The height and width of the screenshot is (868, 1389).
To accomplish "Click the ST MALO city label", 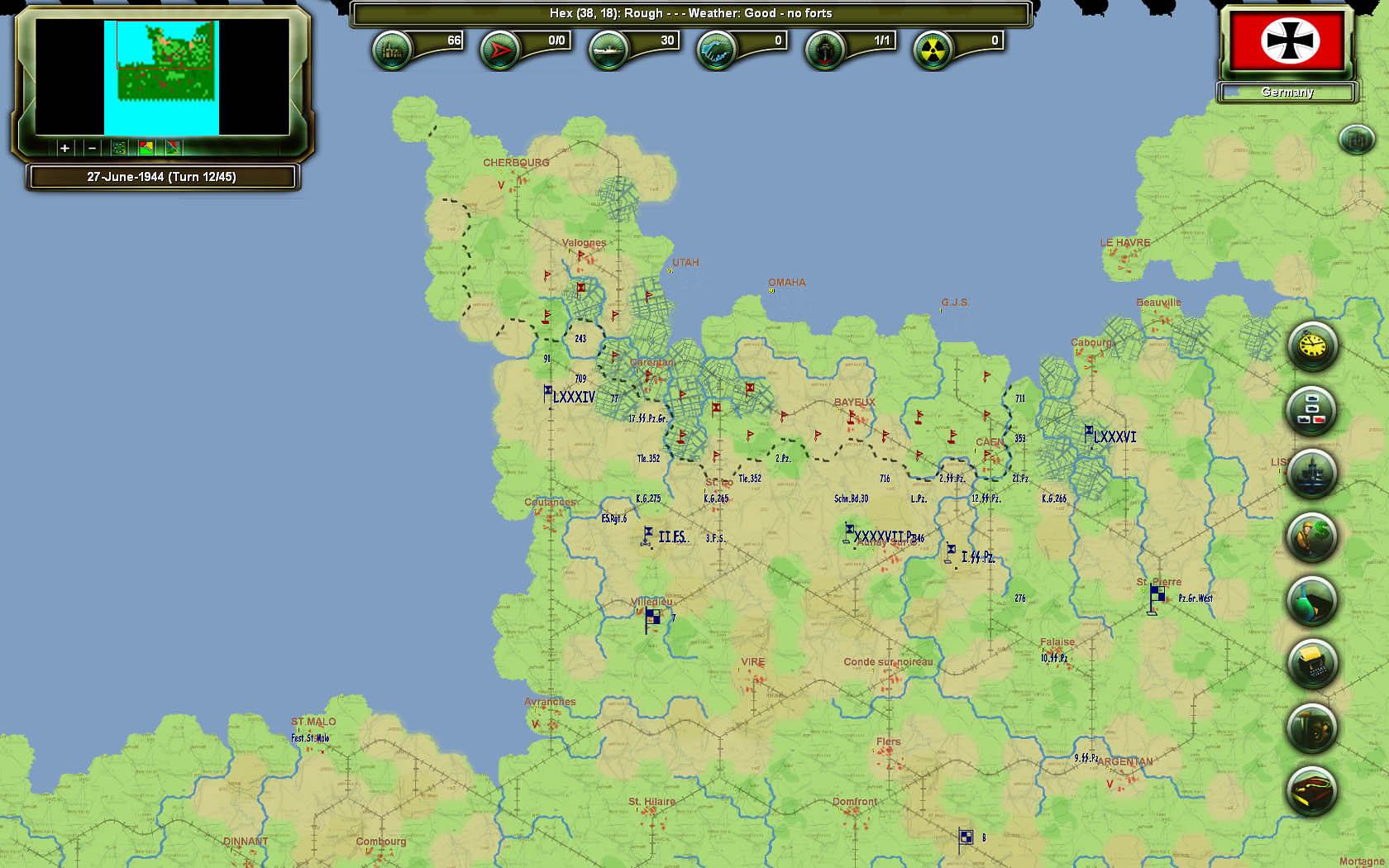I will pyautogui.click(x=313, y=722).
